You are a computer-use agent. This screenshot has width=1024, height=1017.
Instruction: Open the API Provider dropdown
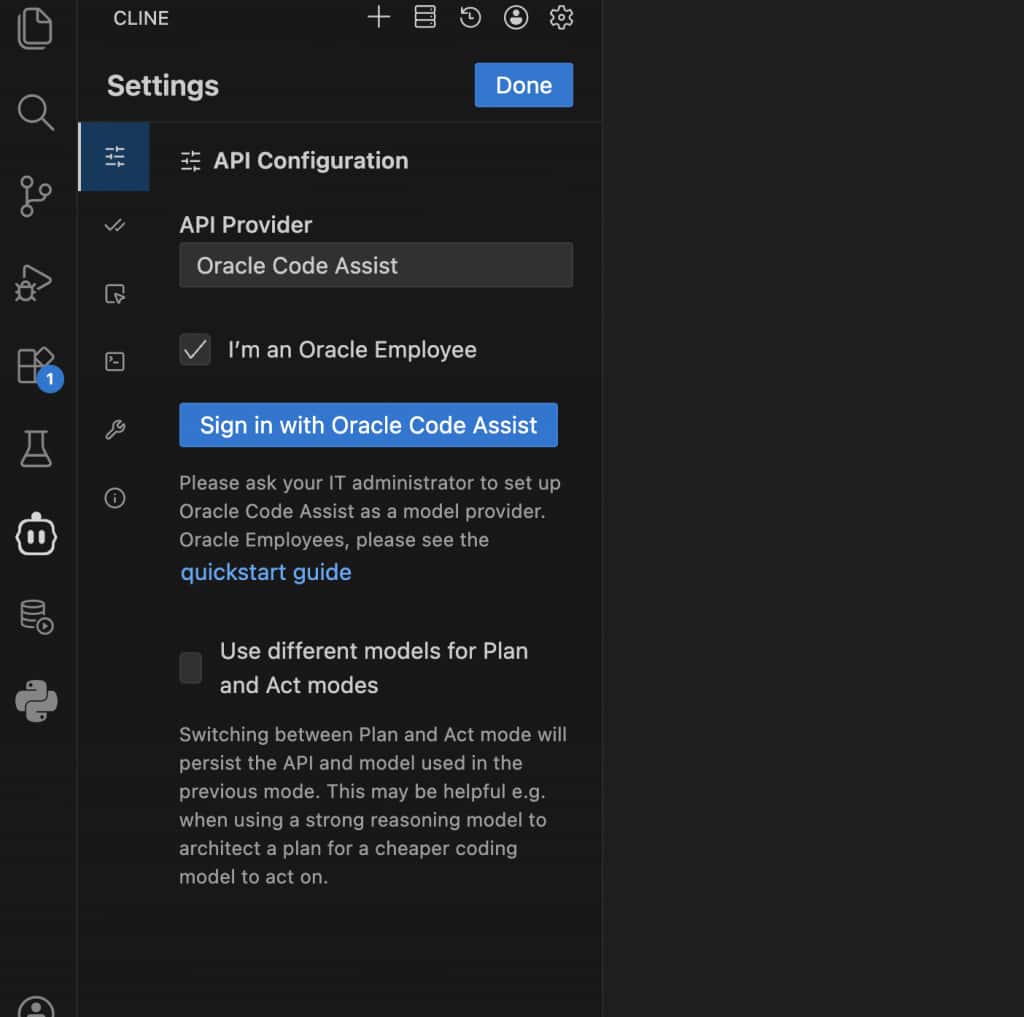(376, 265)
